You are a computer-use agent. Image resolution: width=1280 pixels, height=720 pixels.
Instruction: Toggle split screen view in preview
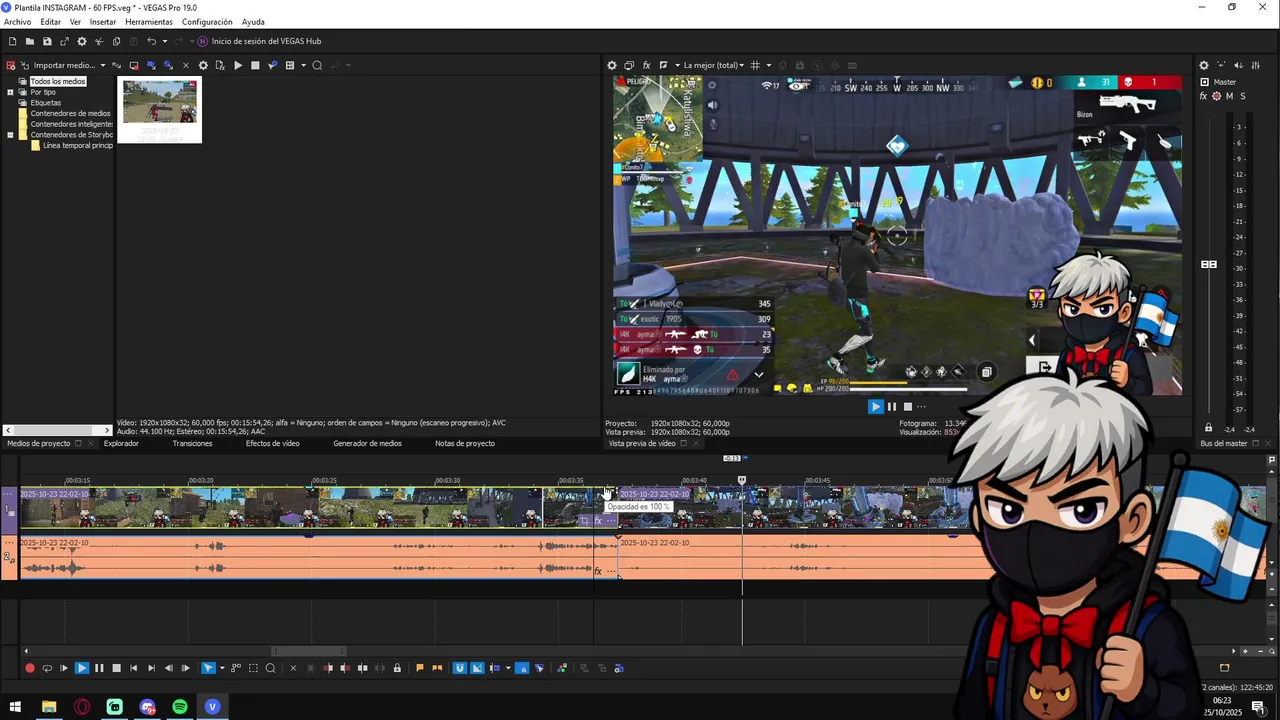pyautogui.click(x=663, y=65)
